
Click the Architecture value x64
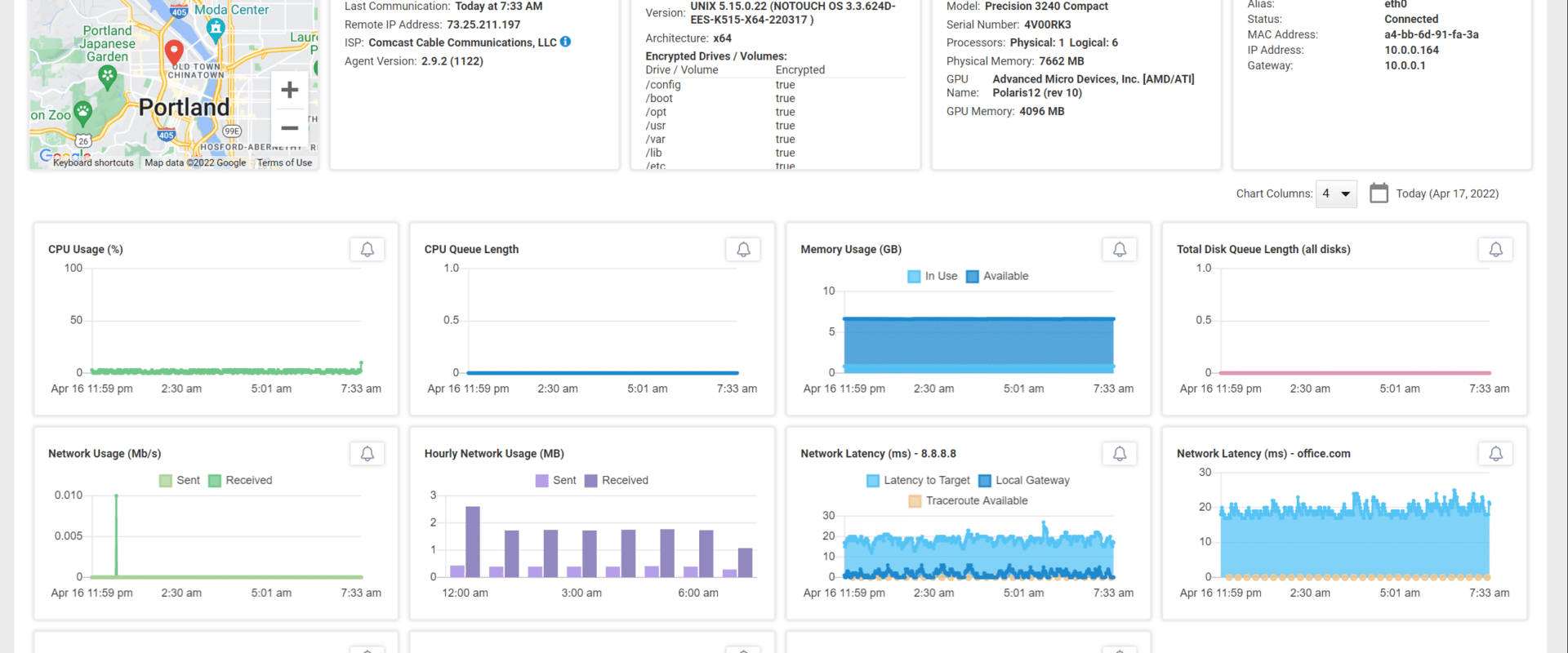tap(722, 38)
